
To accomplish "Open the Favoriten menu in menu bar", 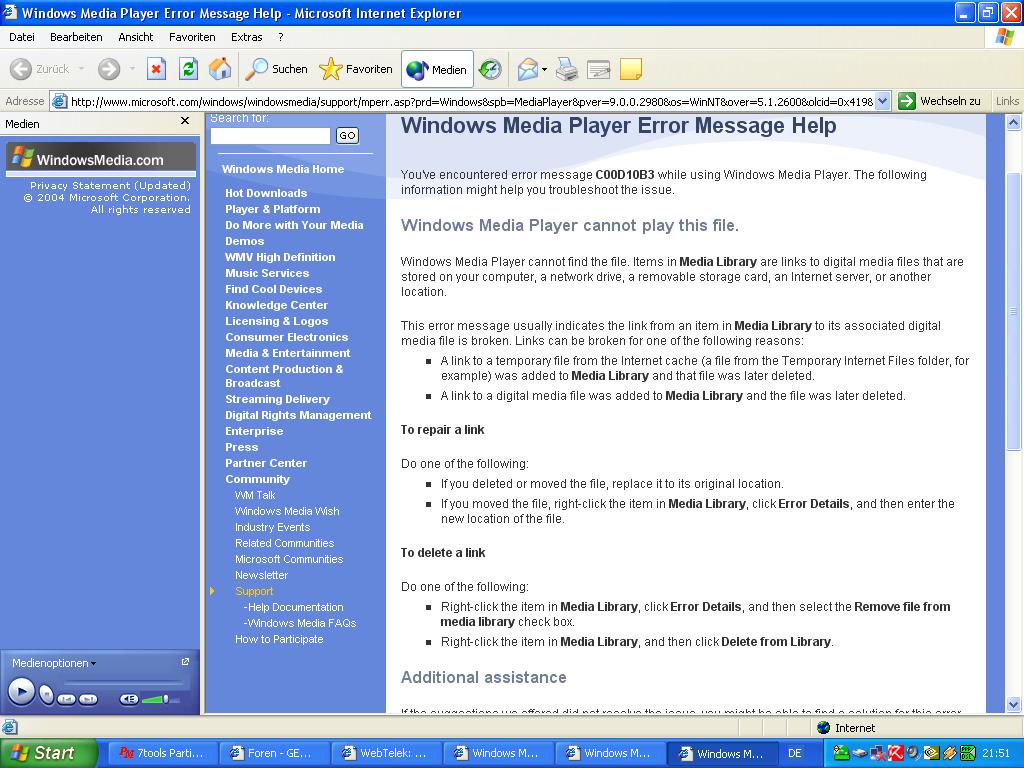I will (x=192, y=37).
